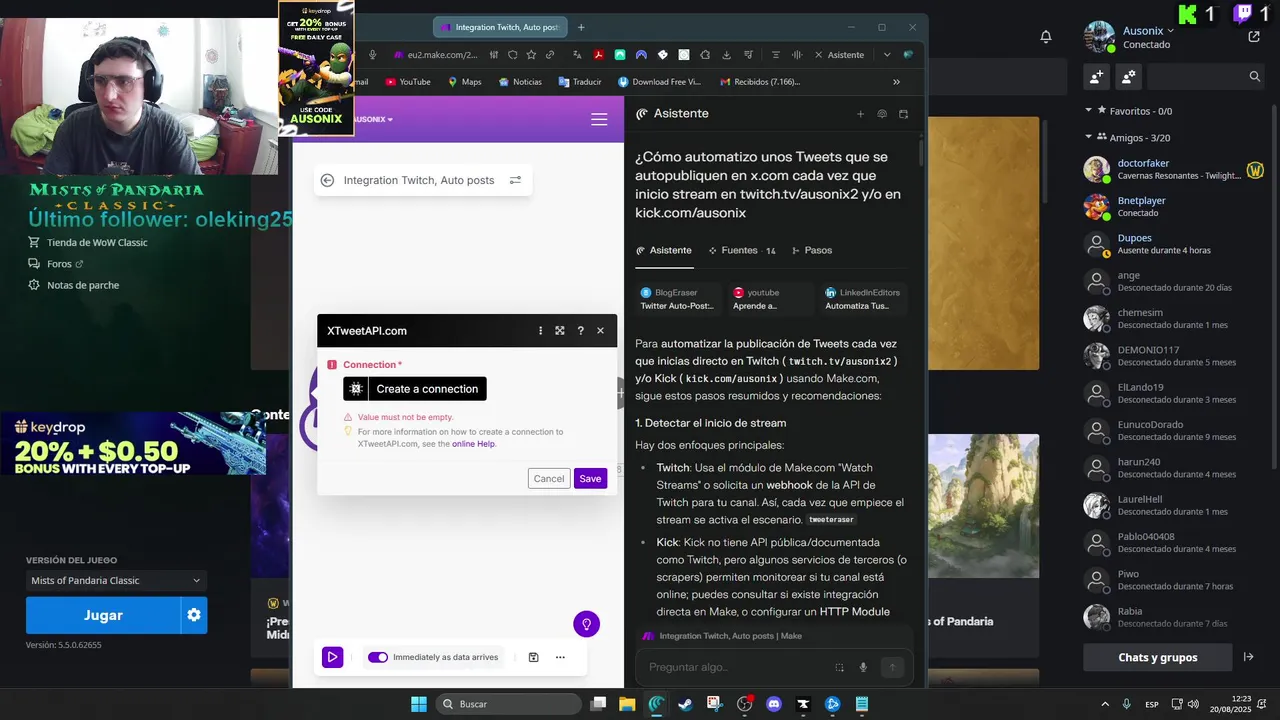Viewport: 1280px width, 720px height.
Task: Click the microphone icon in the assistant input
Action: point(863,667)
